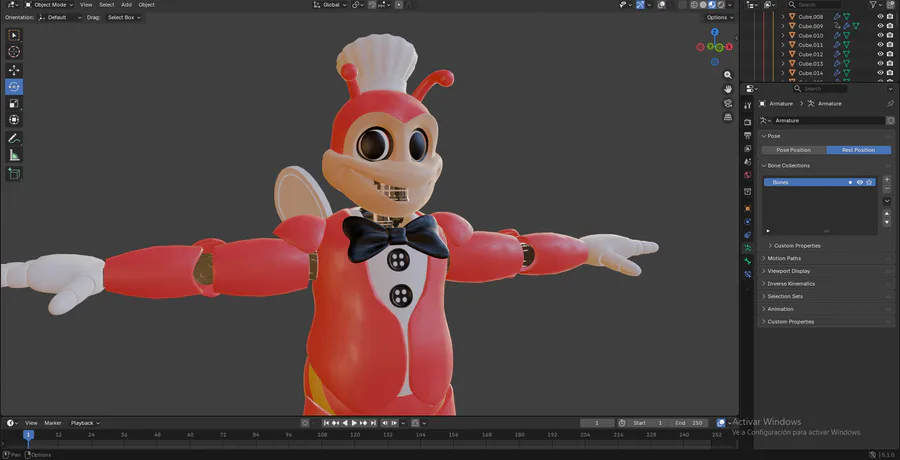Click Rest Position button
This screenshot has width=900, height=460.
pyautogui.click(x=859, y=150)
